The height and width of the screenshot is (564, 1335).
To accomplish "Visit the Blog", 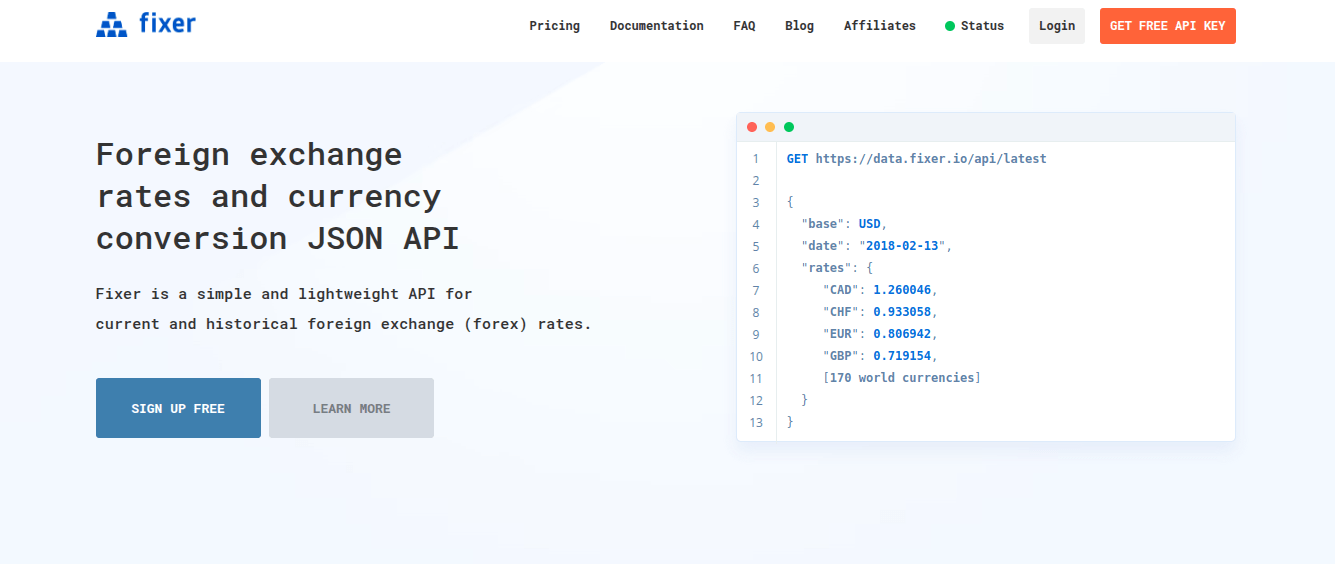I will point(799,26).
